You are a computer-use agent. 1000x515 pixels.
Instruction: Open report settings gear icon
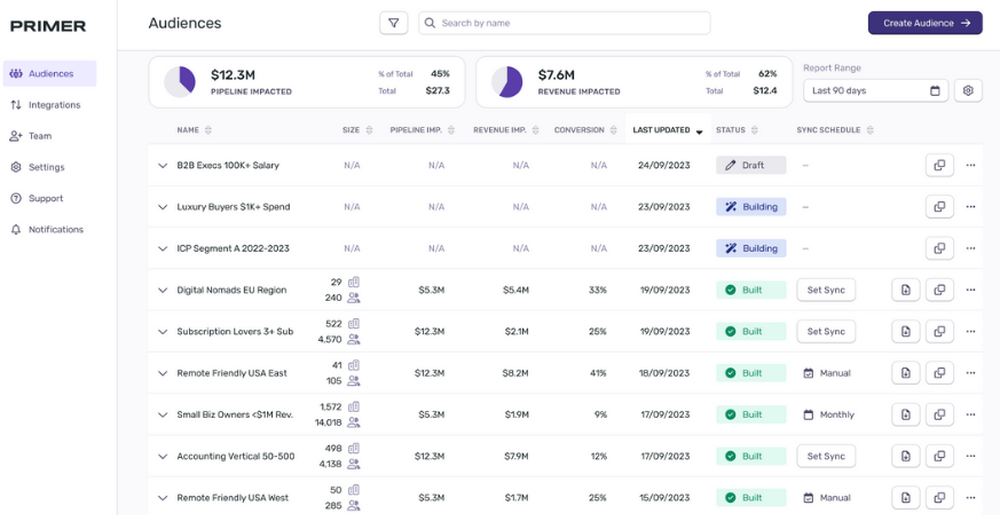(x=968, y=91)
